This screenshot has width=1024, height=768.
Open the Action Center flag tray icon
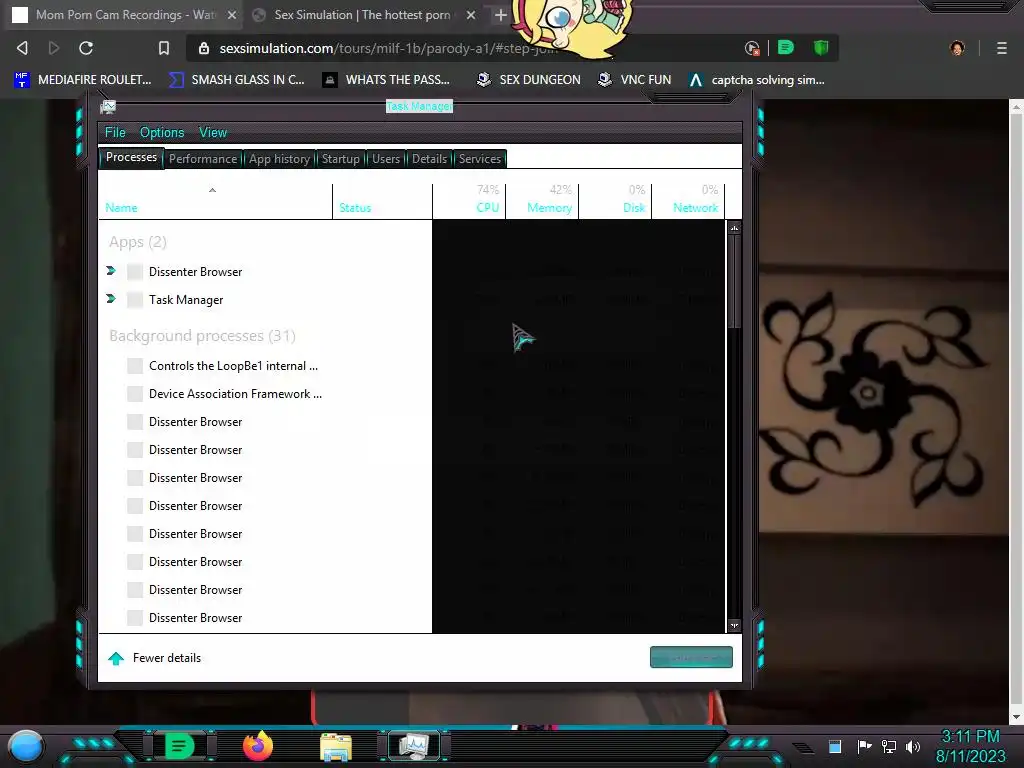pyautogui.click(x=865, y=746)
